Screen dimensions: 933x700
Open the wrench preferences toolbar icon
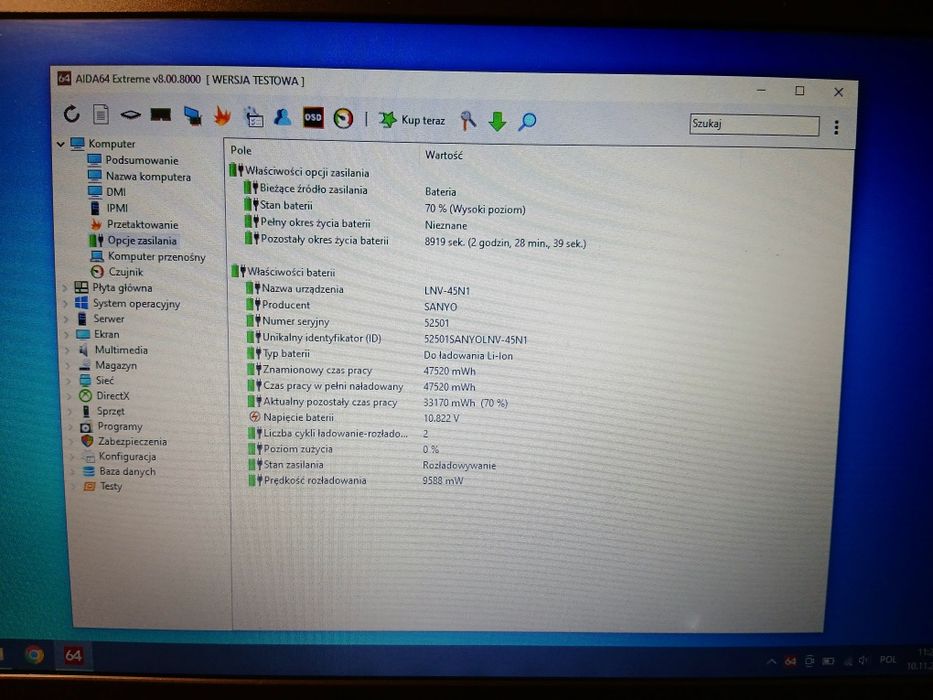click(x=468, y=120)
